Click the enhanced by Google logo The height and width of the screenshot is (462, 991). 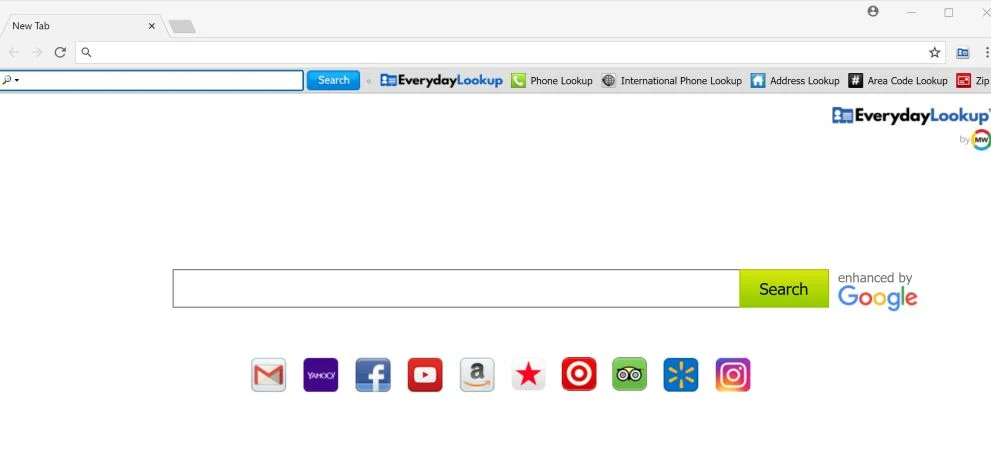click(x=877, y=291)
